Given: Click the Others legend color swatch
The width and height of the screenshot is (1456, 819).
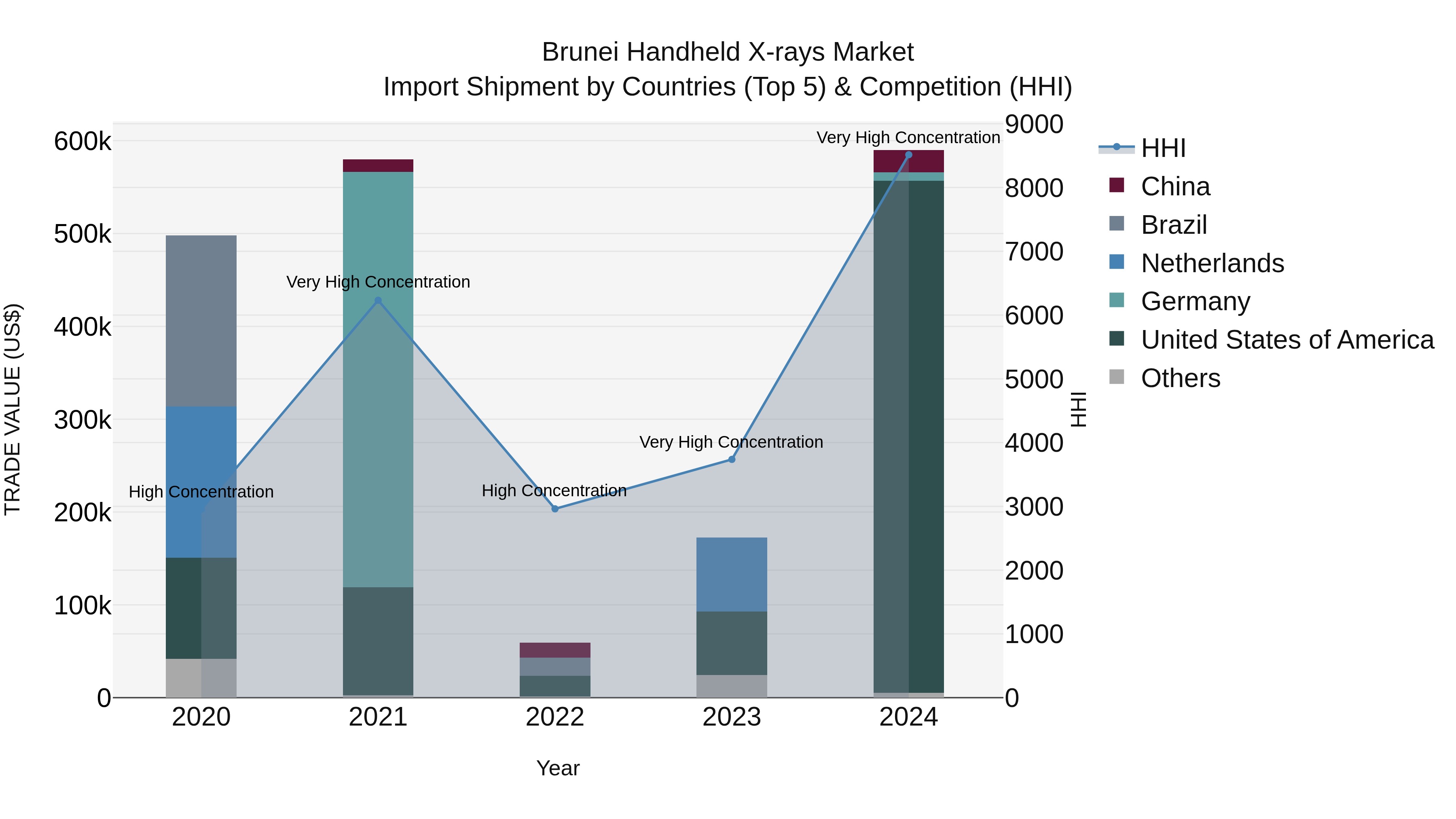Looking at the screenshot, I should tap(1116, 377).
